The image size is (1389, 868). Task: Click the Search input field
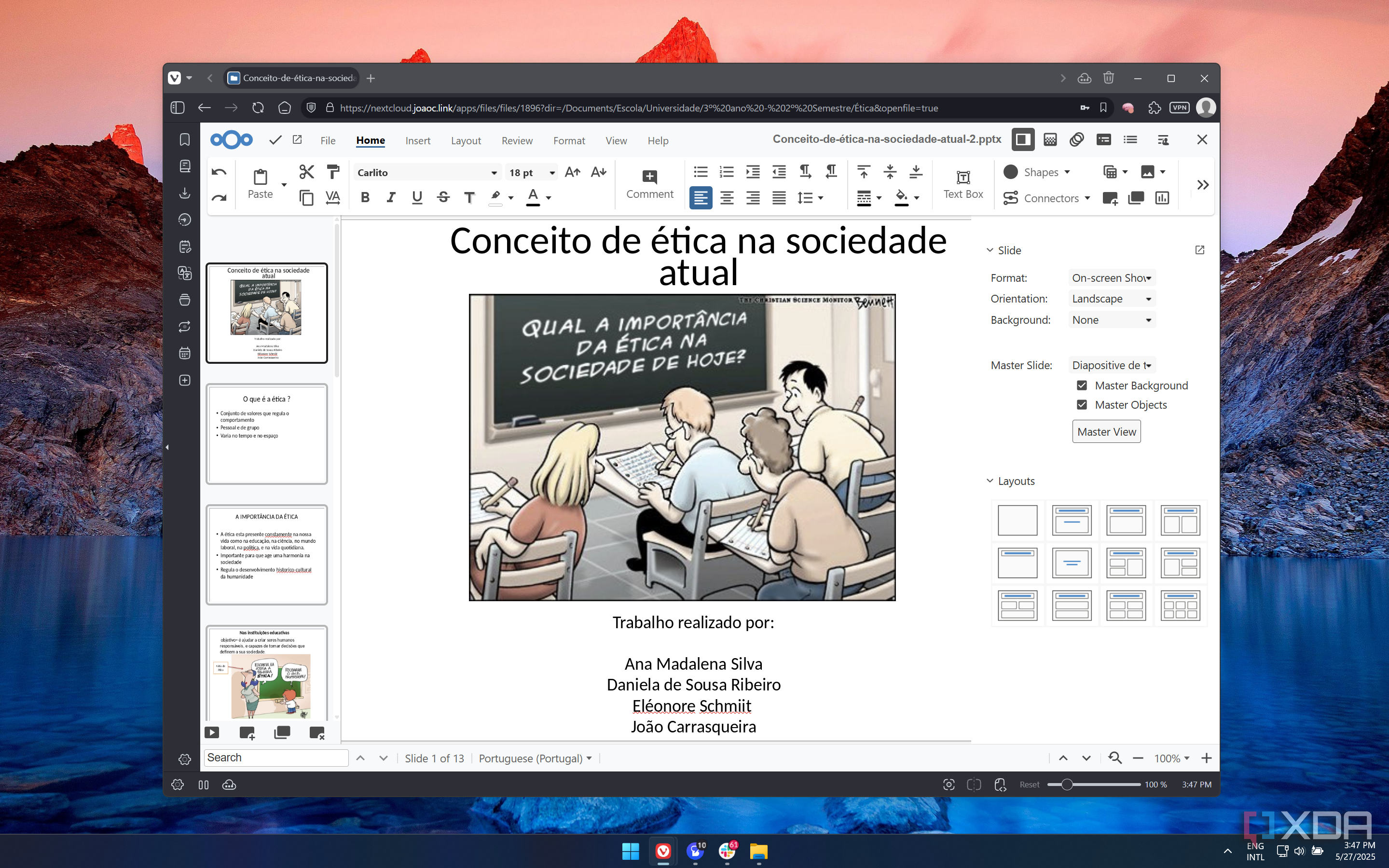click(276, 758)
